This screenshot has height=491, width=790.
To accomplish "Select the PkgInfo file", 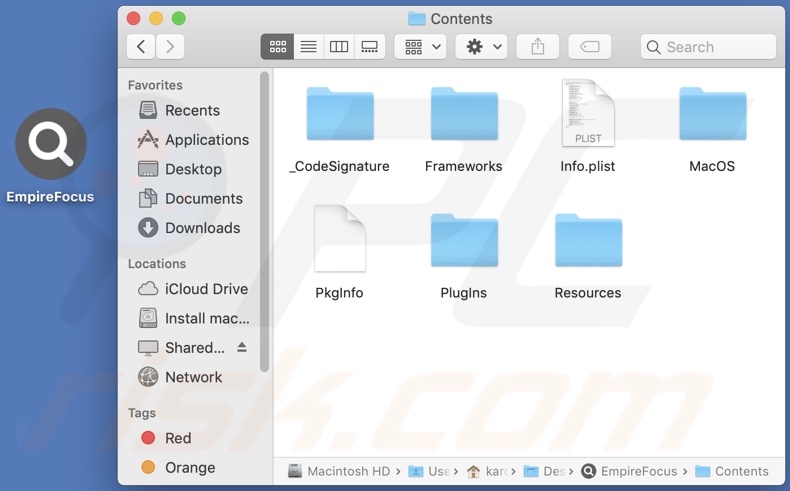I will click(340, 239).
